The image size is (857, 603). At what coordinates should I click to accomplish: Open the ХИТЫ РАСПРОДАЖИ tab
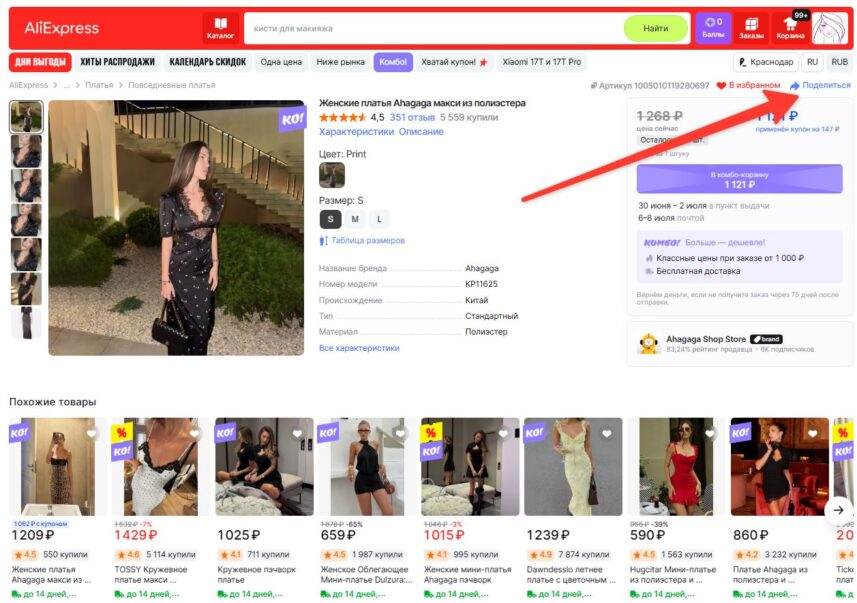118,62
